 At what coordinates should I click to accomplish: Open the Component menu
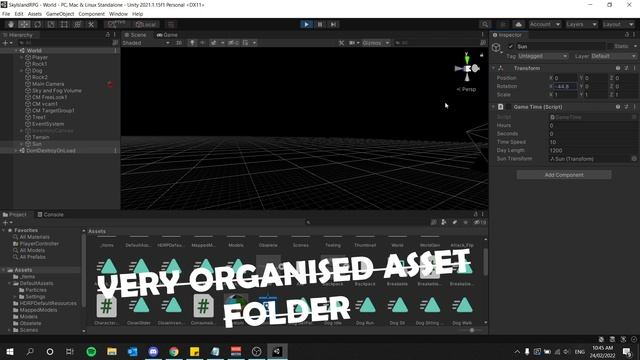91,14
